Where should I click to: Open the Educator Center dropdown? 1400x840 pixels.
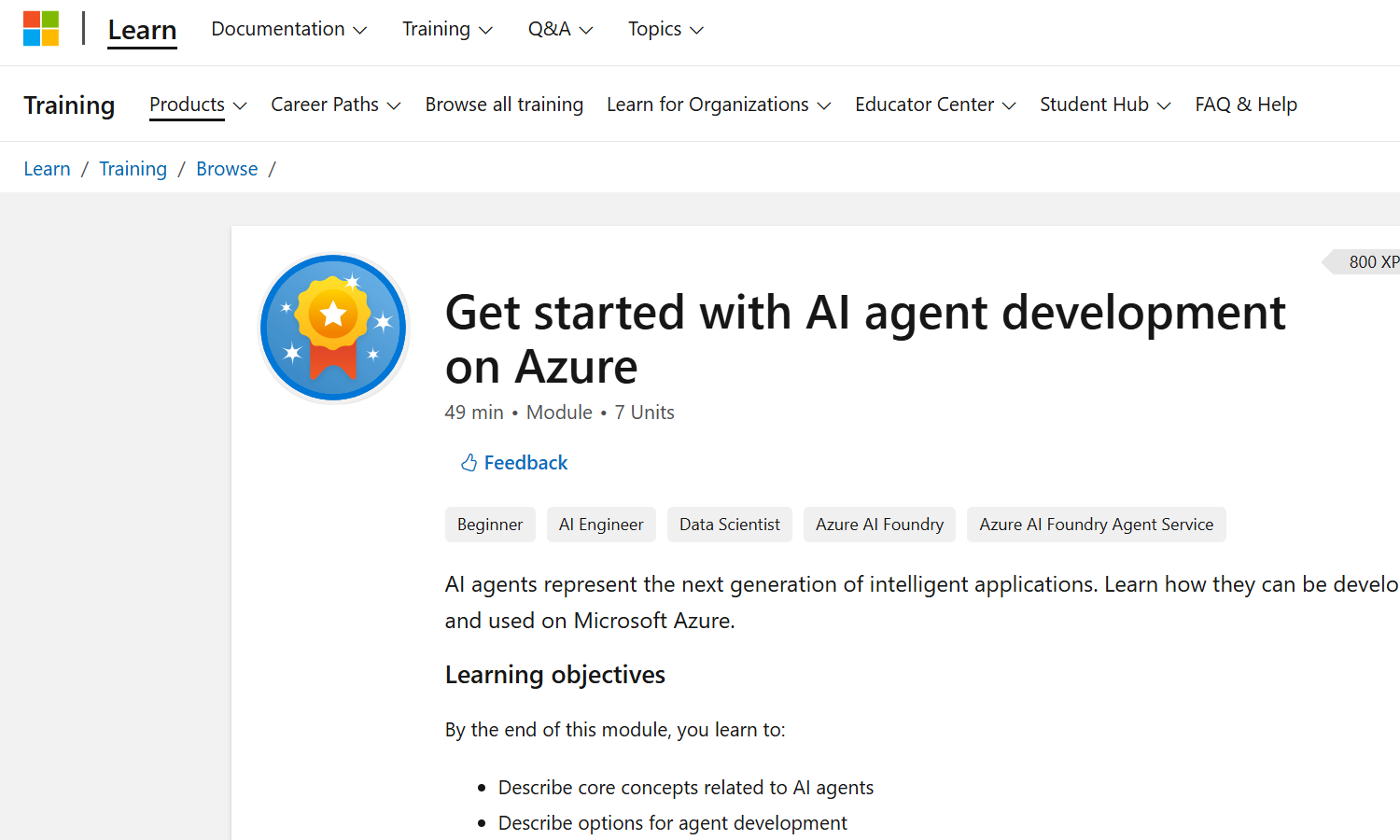pyautogui.click(x=935, y=105)
